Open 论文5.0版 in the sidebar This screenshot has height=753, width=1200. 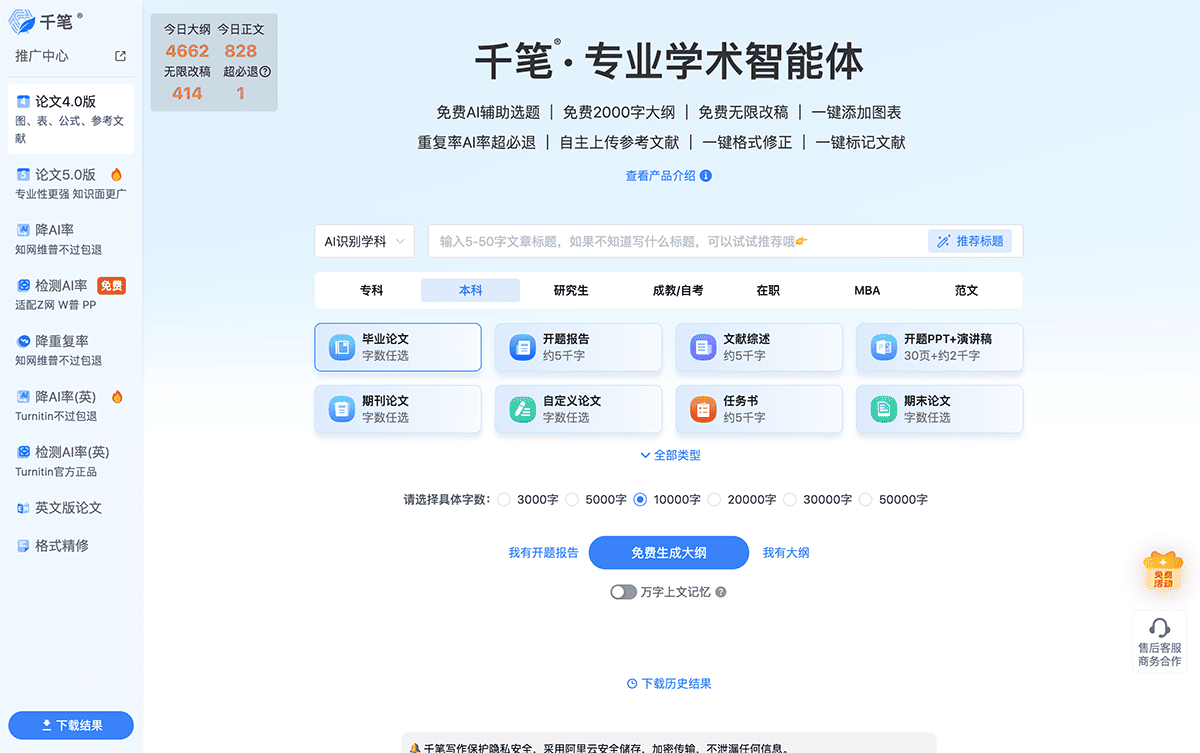[66, 175]
